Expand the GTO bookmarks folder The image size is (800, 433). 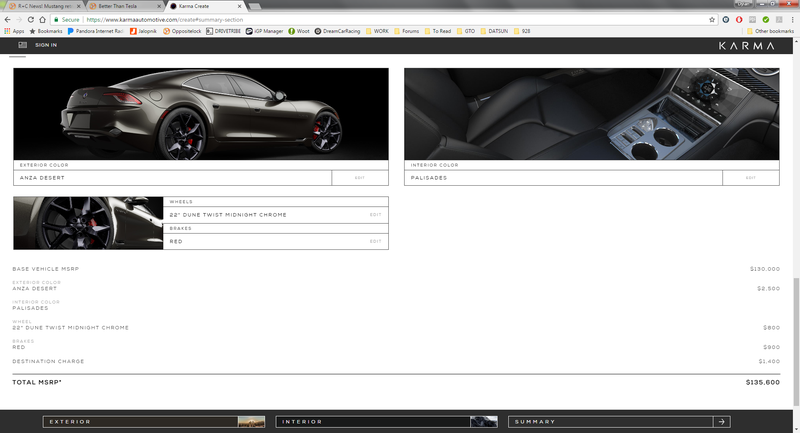coord(466,31)
